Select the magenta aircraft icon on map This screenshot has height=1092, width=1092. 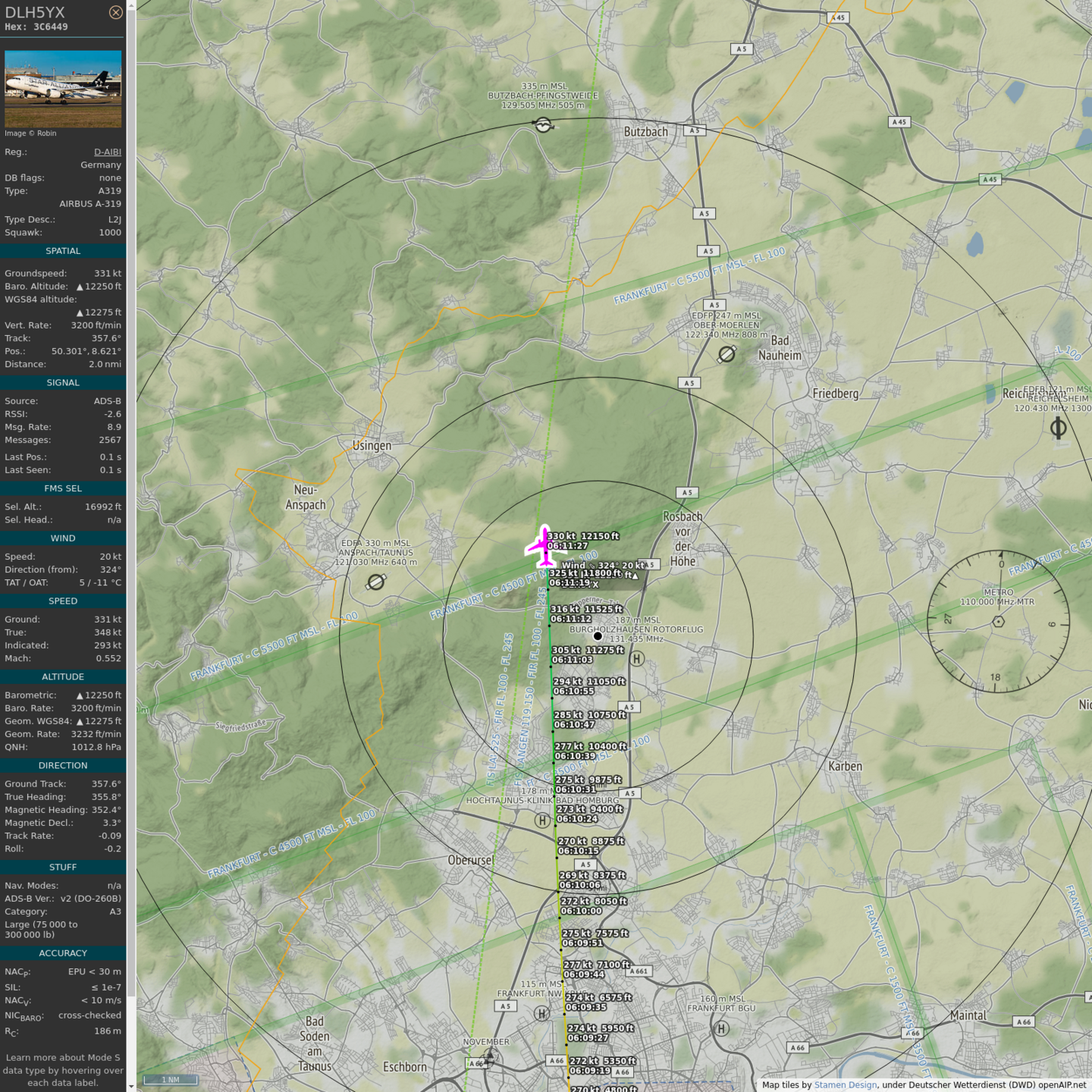pyautogui.click(x=543, y=546)
